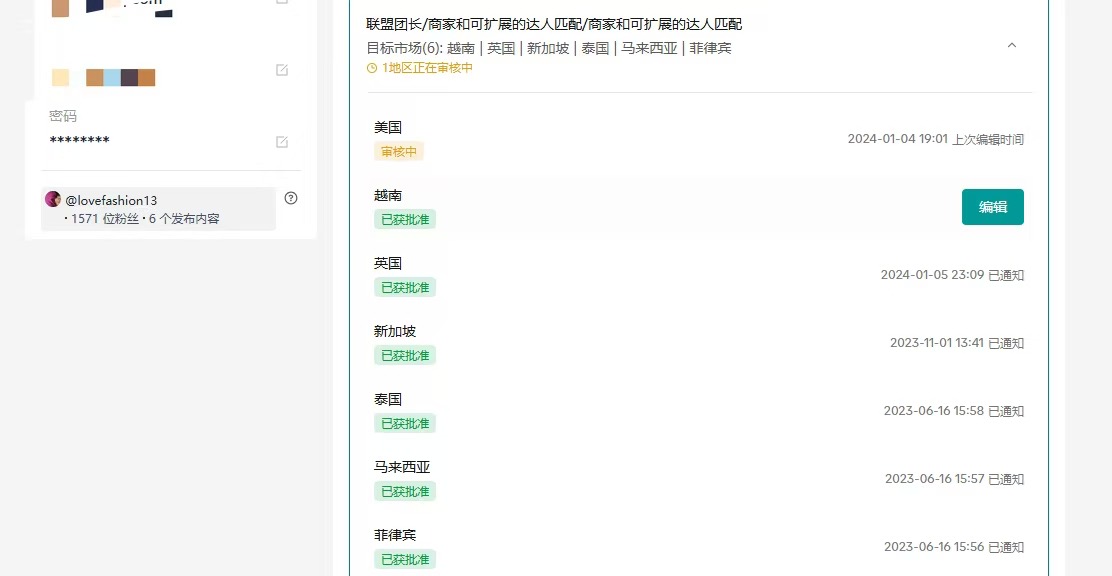Click the 已获批准 badge under 越南

tap(405, 219)
